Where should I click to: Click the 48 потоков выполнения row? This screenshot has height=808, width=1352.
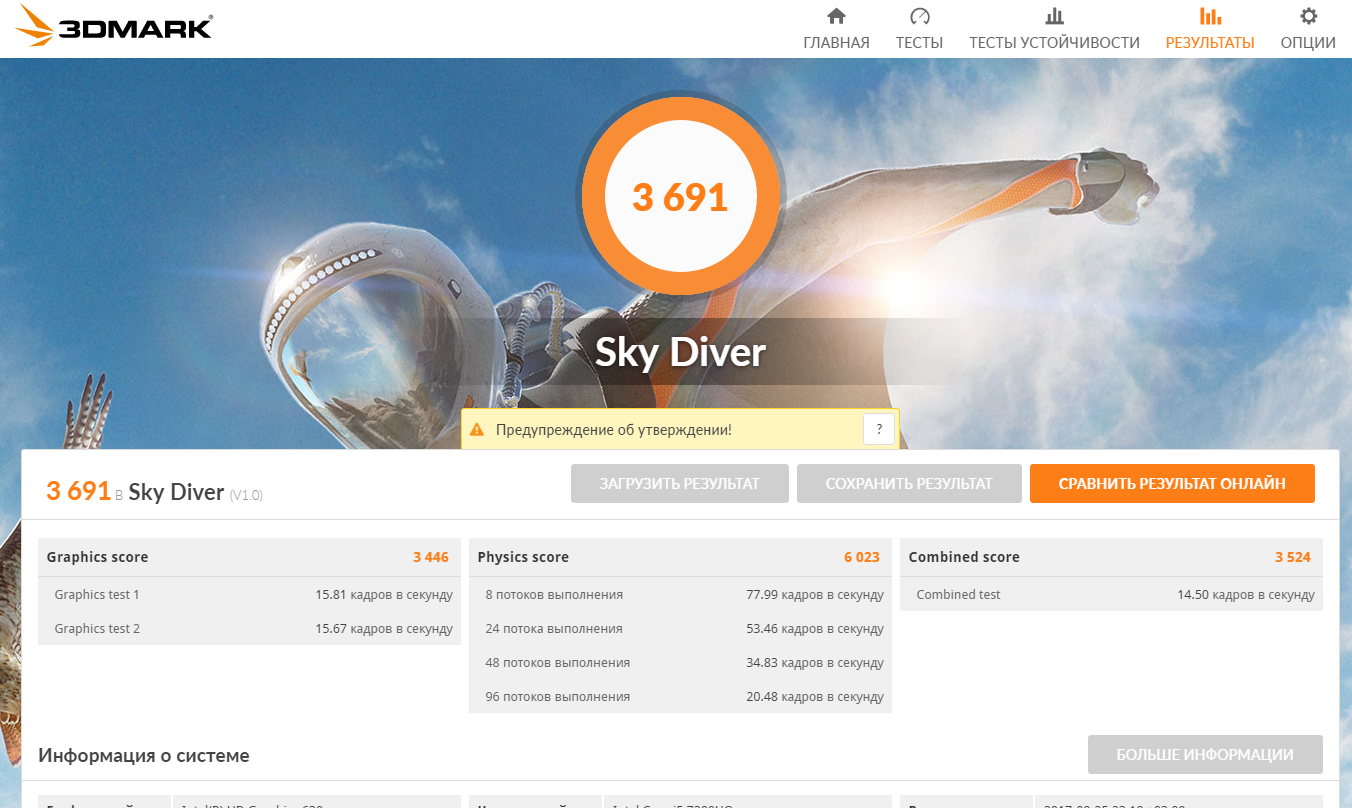tap(680, 663)
